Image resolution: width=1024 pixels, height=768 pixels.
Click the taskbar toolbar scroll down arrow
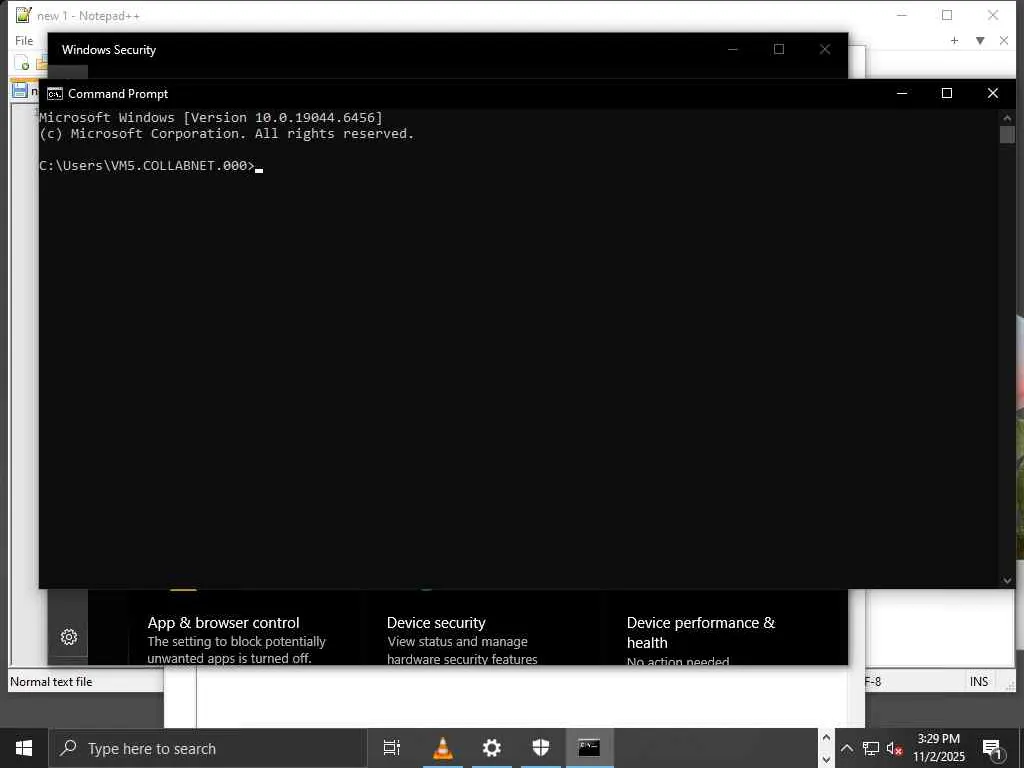pos(826,759)
